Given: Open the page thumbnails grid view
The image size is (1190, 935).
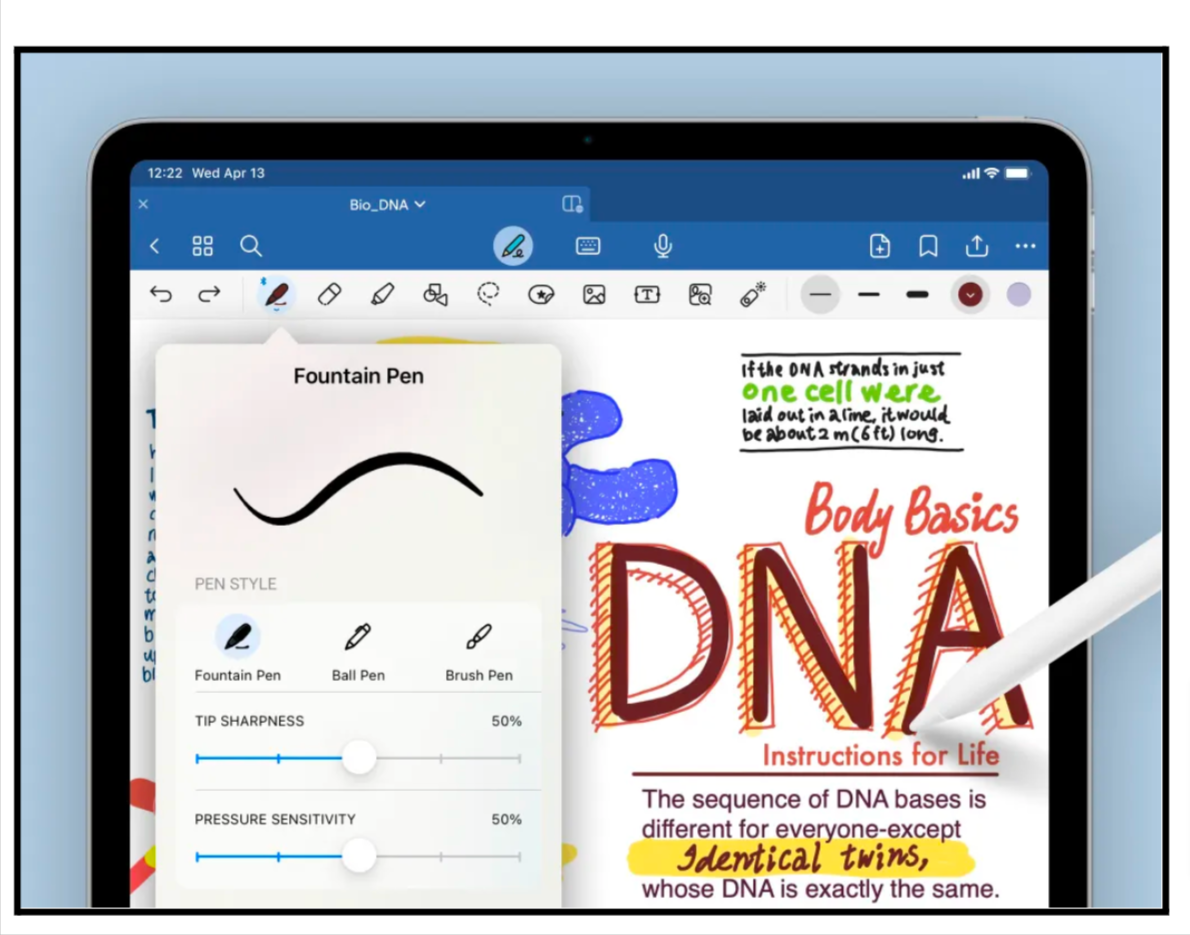Looking at the screenshot, I should click(x=202, y=245).
